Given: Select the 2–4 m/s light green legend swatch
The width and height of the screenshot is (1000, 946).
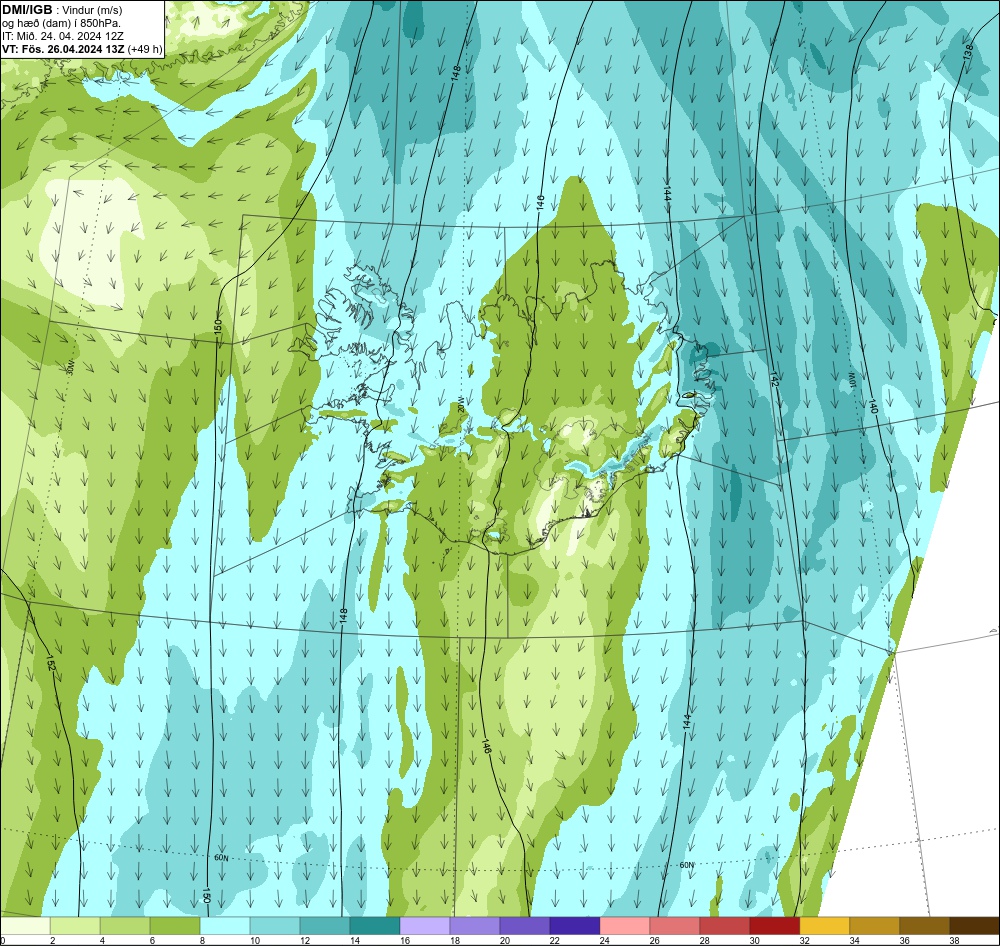Looking at the screenshot, I should click(x=75, y=926).
